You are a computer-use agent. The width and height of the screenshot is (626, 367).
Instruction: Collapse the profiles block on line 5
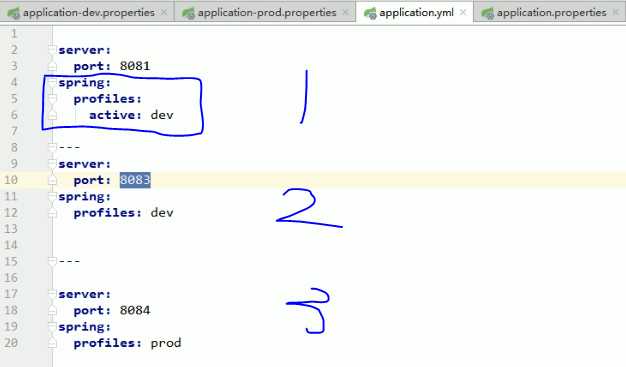(52, 99)
